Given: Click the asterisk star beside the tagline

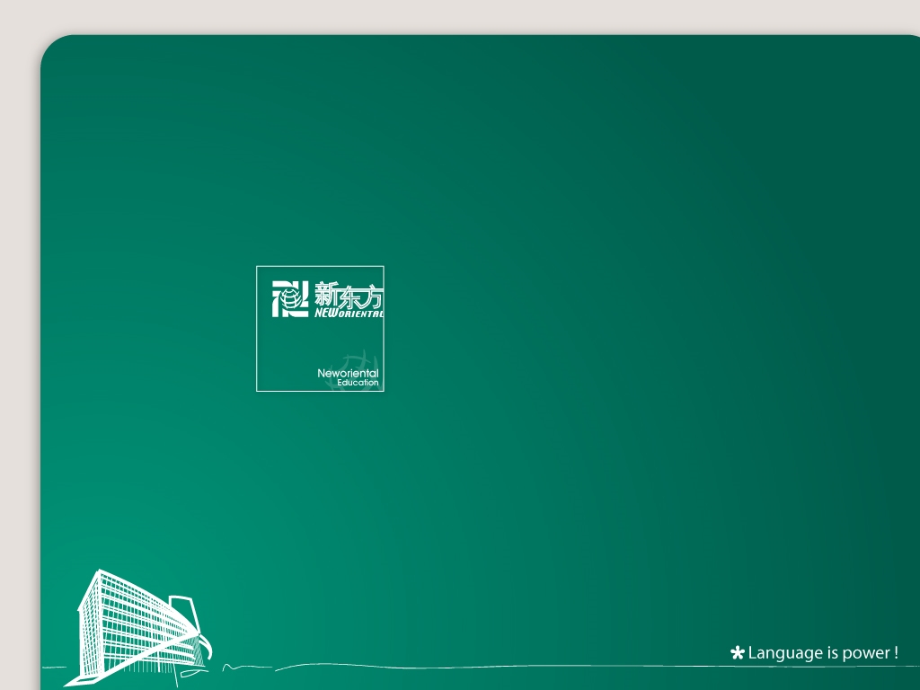Looking at the screenshot, I should 737,653.
